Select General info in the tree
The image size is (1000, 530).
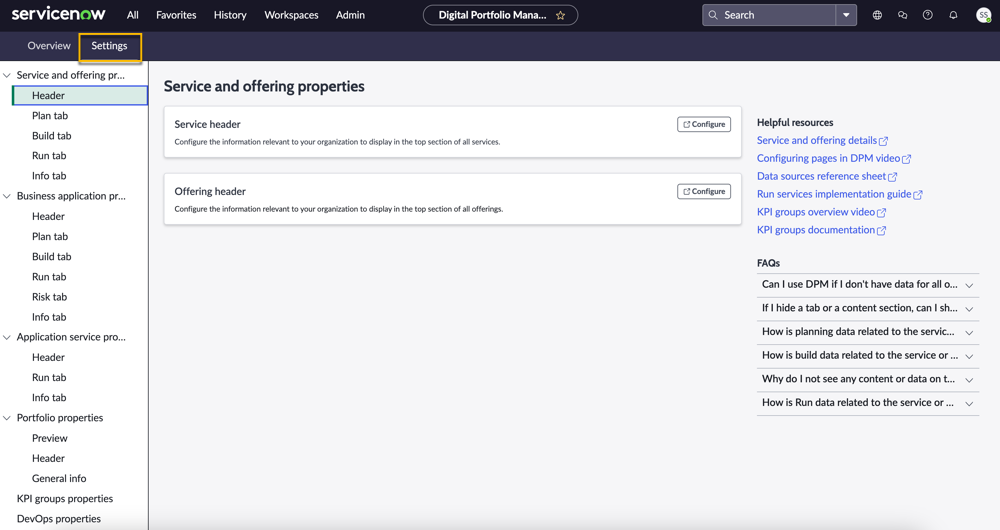click(x=59, y=478)
